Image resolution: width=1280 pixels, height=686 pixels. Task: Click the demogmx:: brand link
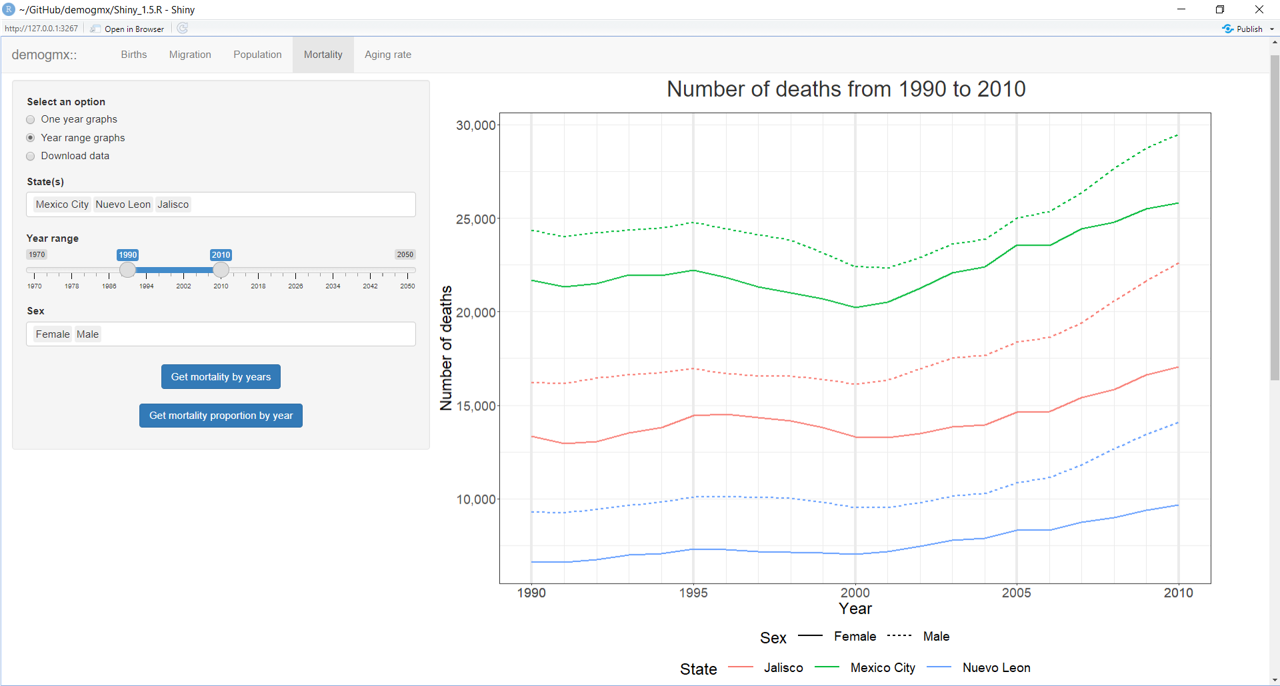pos(44,55)
